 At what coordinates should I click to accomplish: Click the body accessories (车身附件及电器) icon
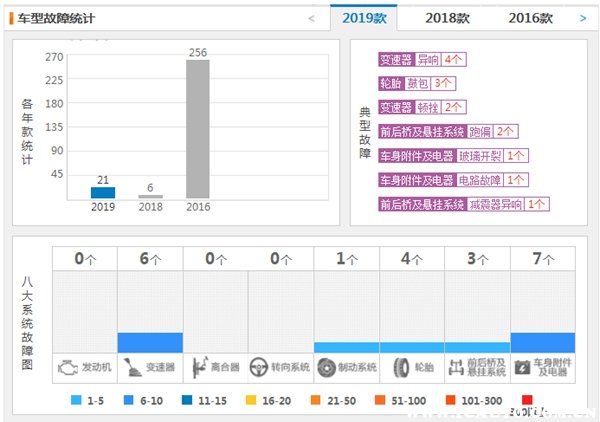pos(522,368)
